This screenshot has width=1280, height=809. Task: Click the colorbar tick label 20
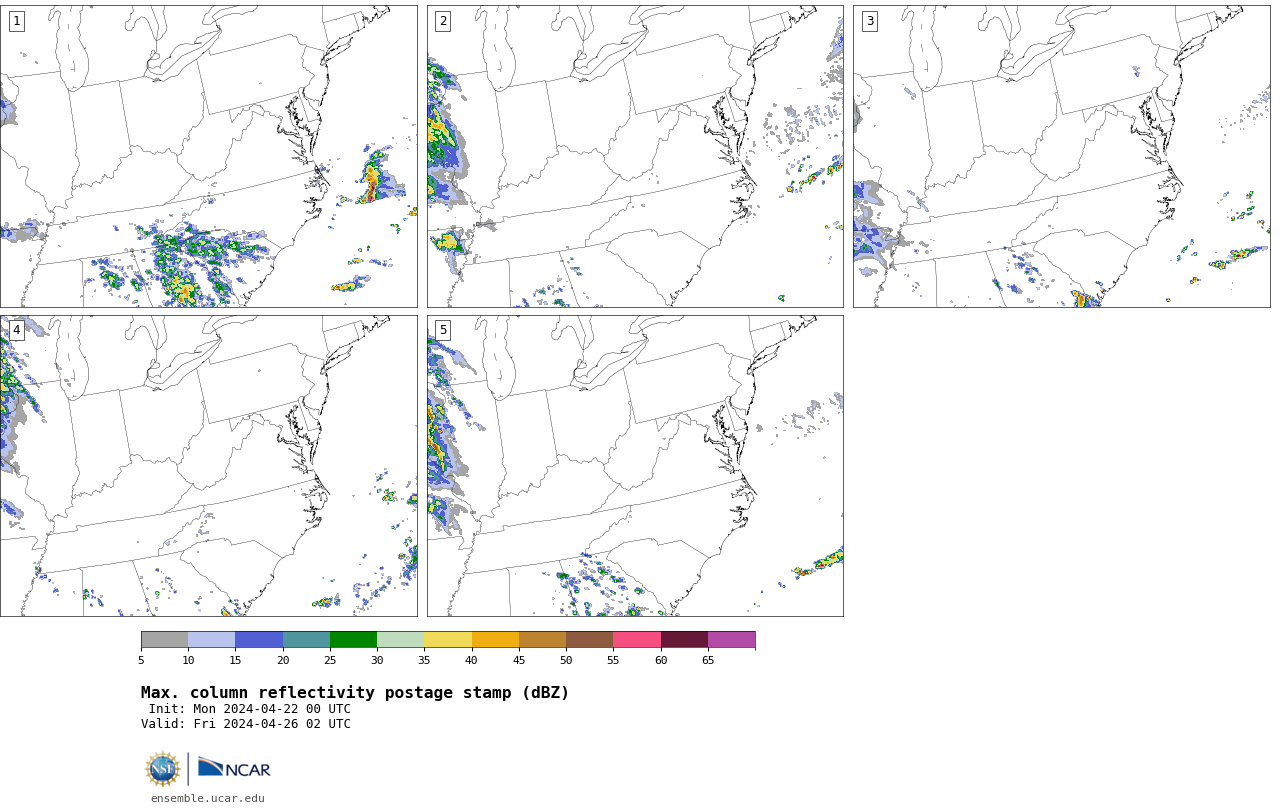283,660
